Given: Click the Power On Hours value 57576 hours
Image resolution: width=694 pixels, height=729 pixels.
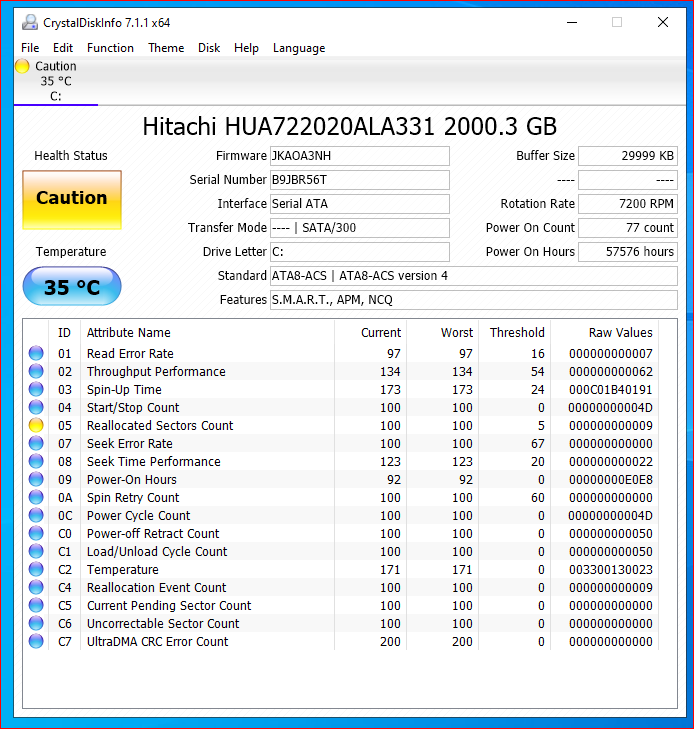Looking at the screenshot, I should [x=628, y=252].
